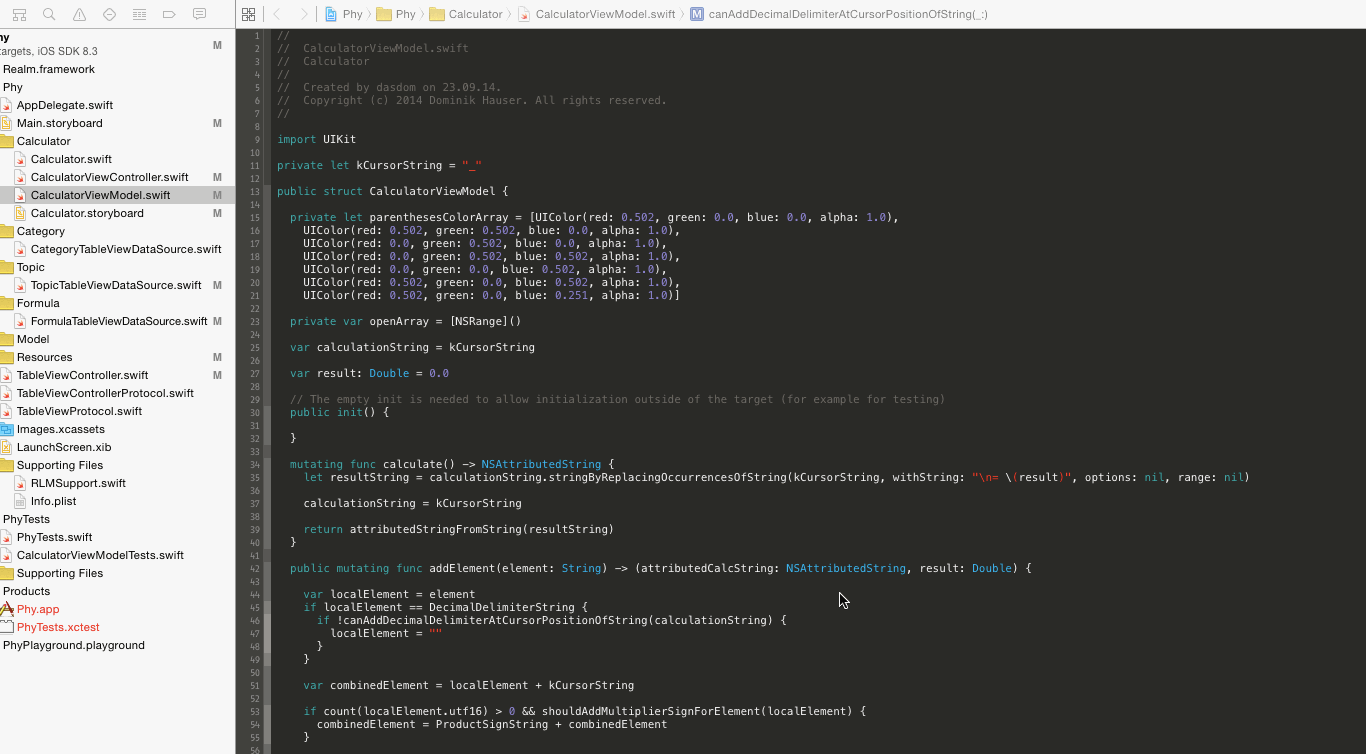Show the test navigator diamond icon
The image size is (1366, 754).
tap(109, 14)
